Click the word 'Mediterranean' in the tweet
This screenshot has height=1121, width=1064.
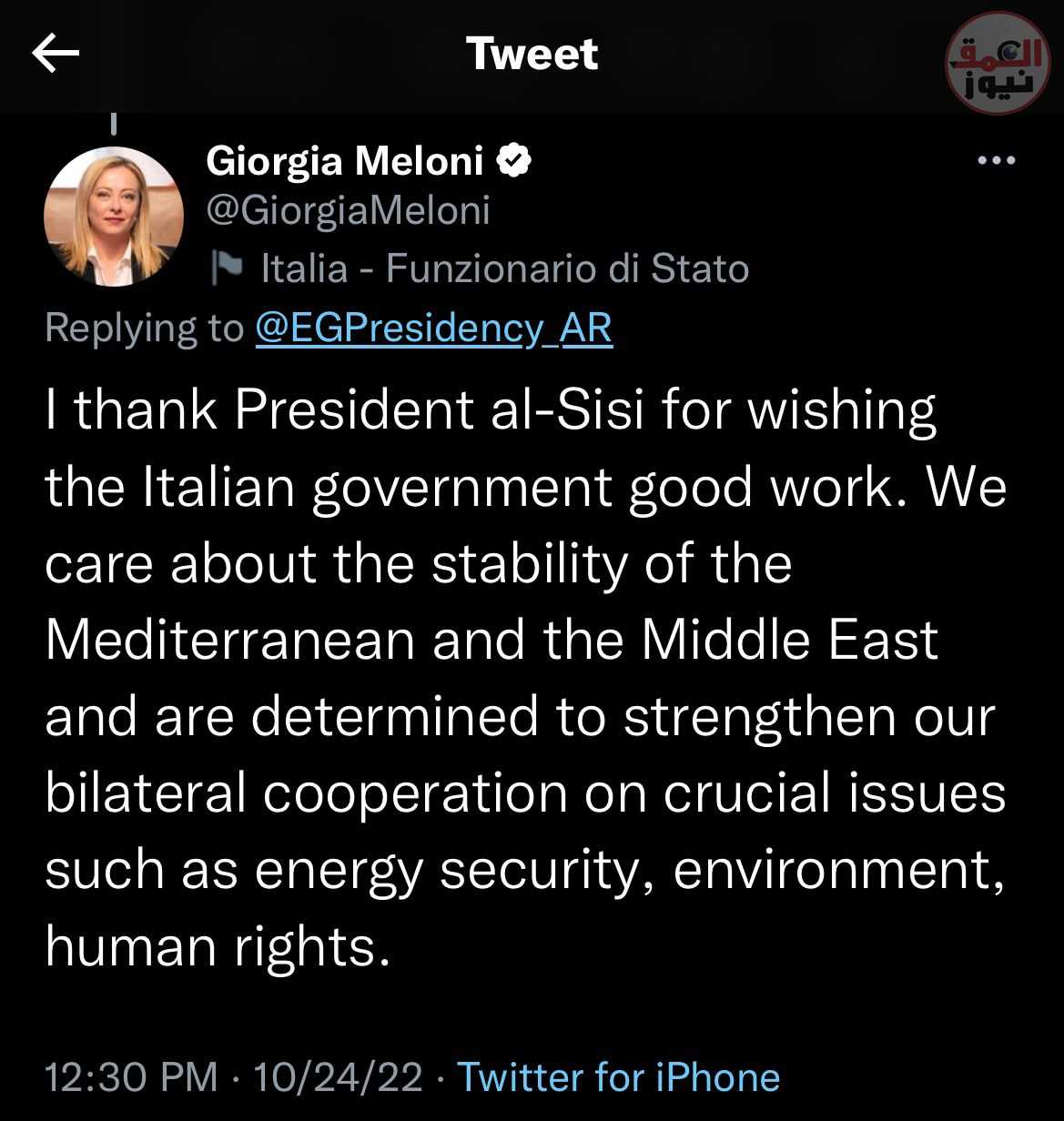pyautogui.click(x=230, y=640)
